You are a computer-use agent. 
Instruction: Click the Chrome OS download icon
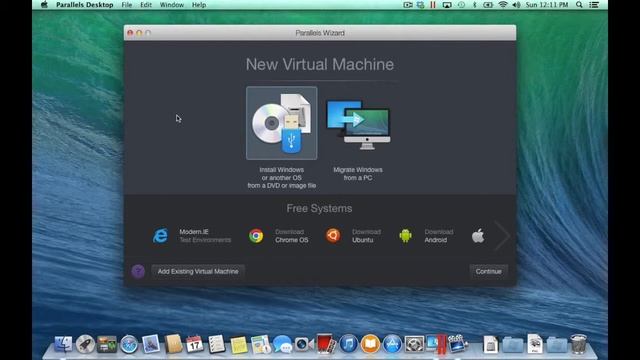256,236
